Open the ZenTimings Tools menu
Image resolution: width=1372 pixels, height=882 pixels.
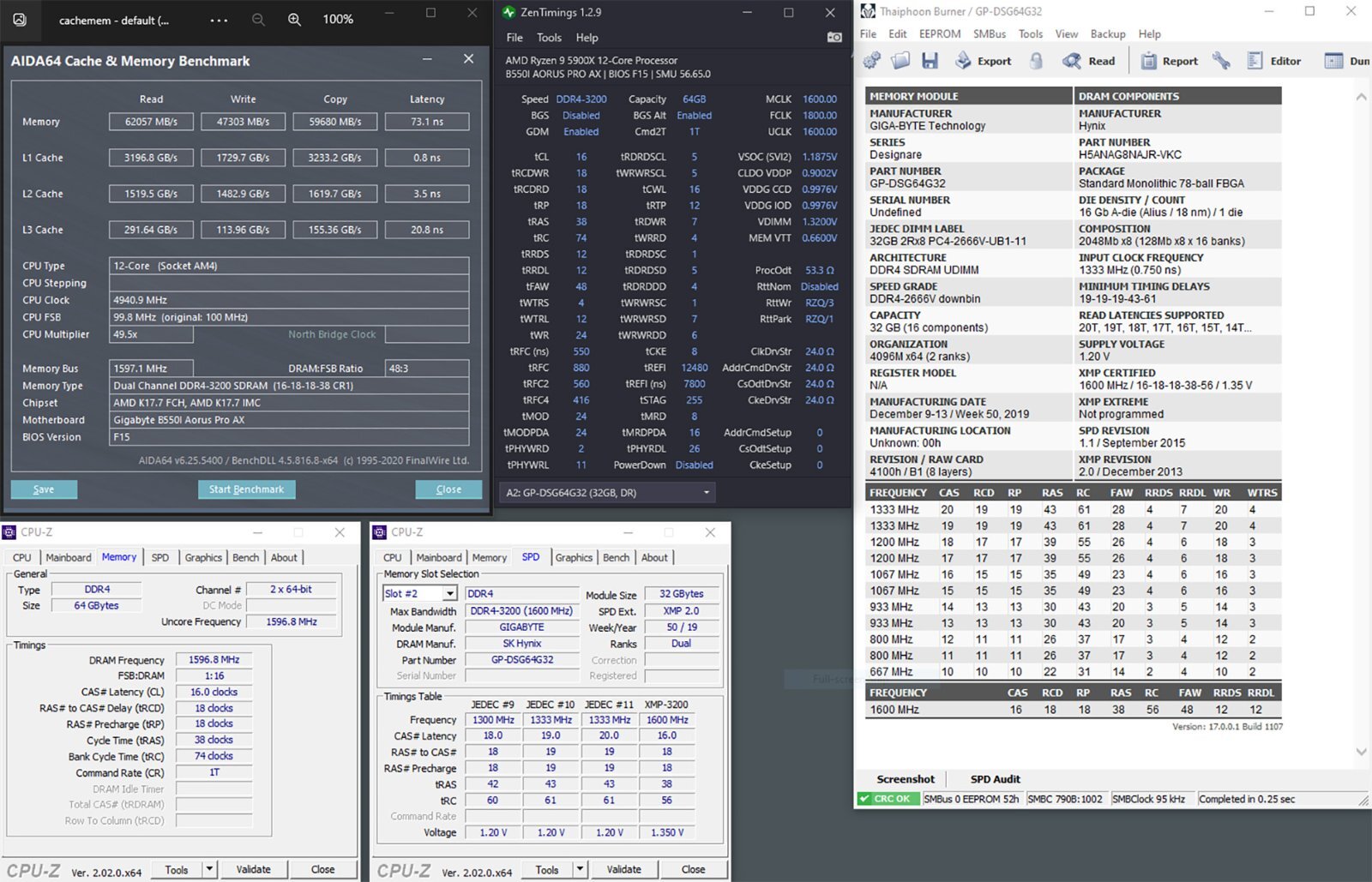click(549, 38)
